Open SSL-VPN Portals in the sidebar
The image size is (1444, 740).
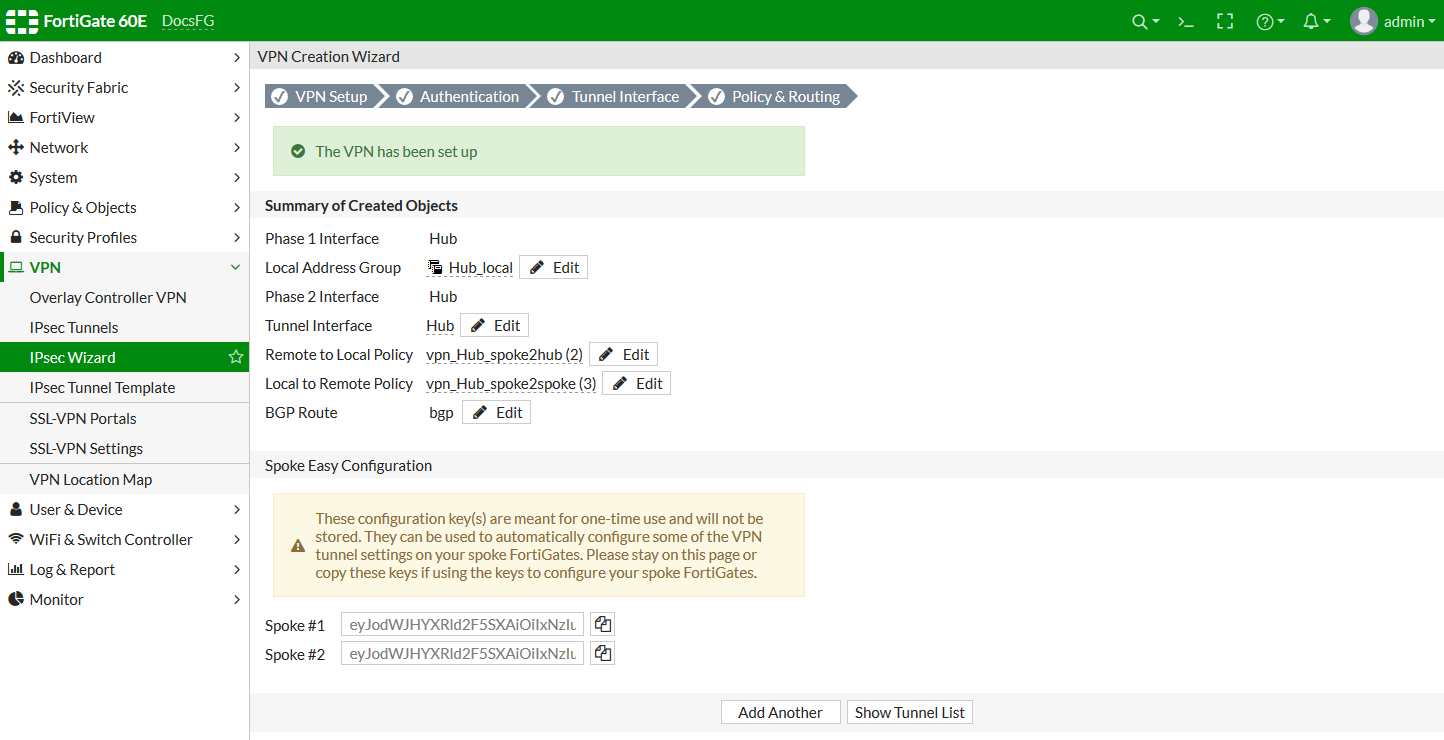tap(82, 418)
